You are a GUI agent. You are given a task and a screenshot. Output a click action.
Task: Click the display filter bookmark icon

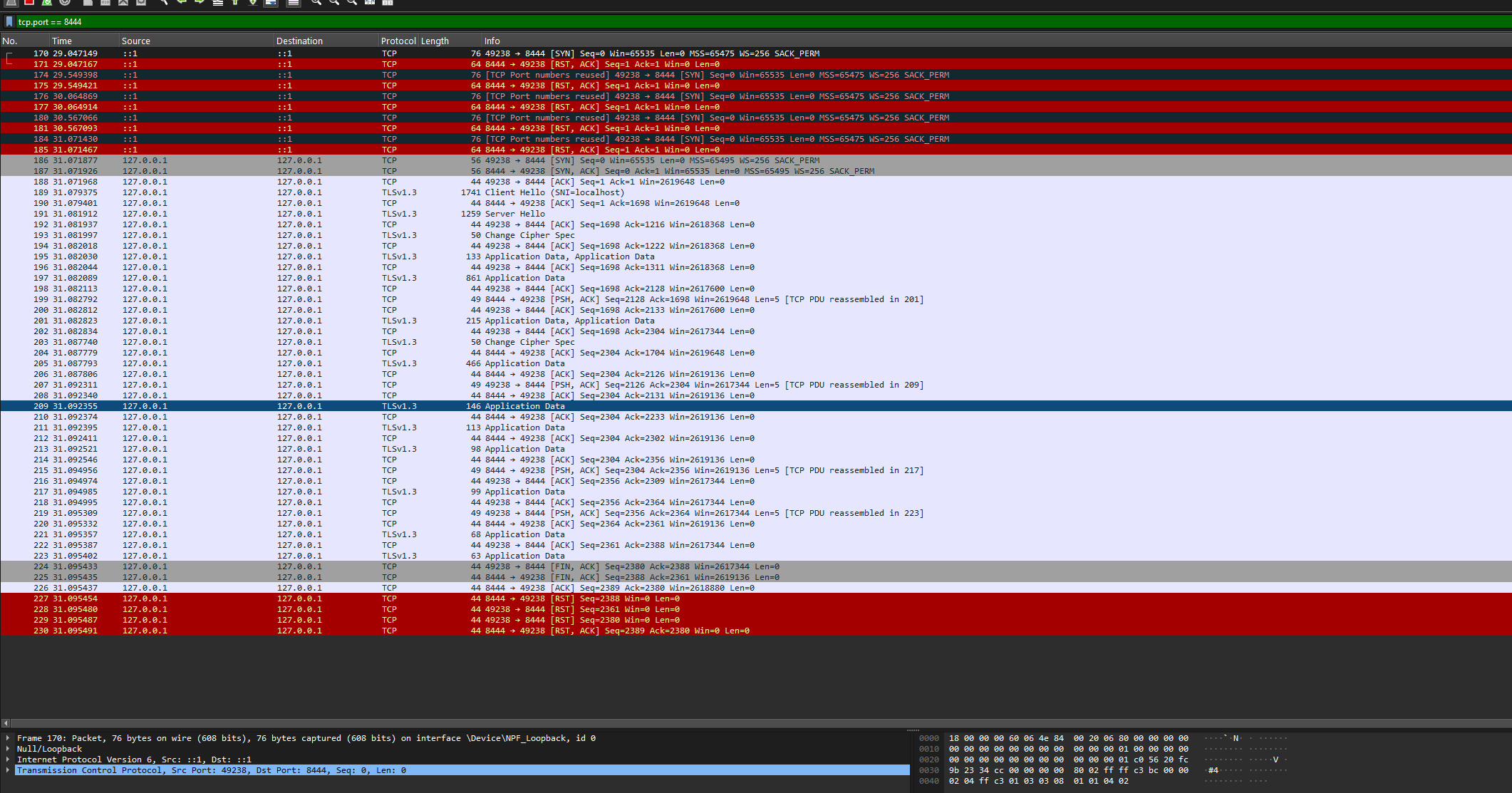(9, 22)
